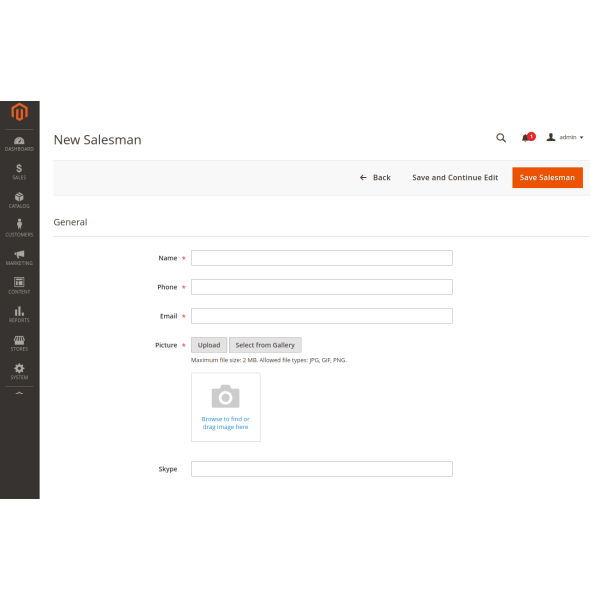
Task: Open the Content sidebar icon menu
Action: 19,285
